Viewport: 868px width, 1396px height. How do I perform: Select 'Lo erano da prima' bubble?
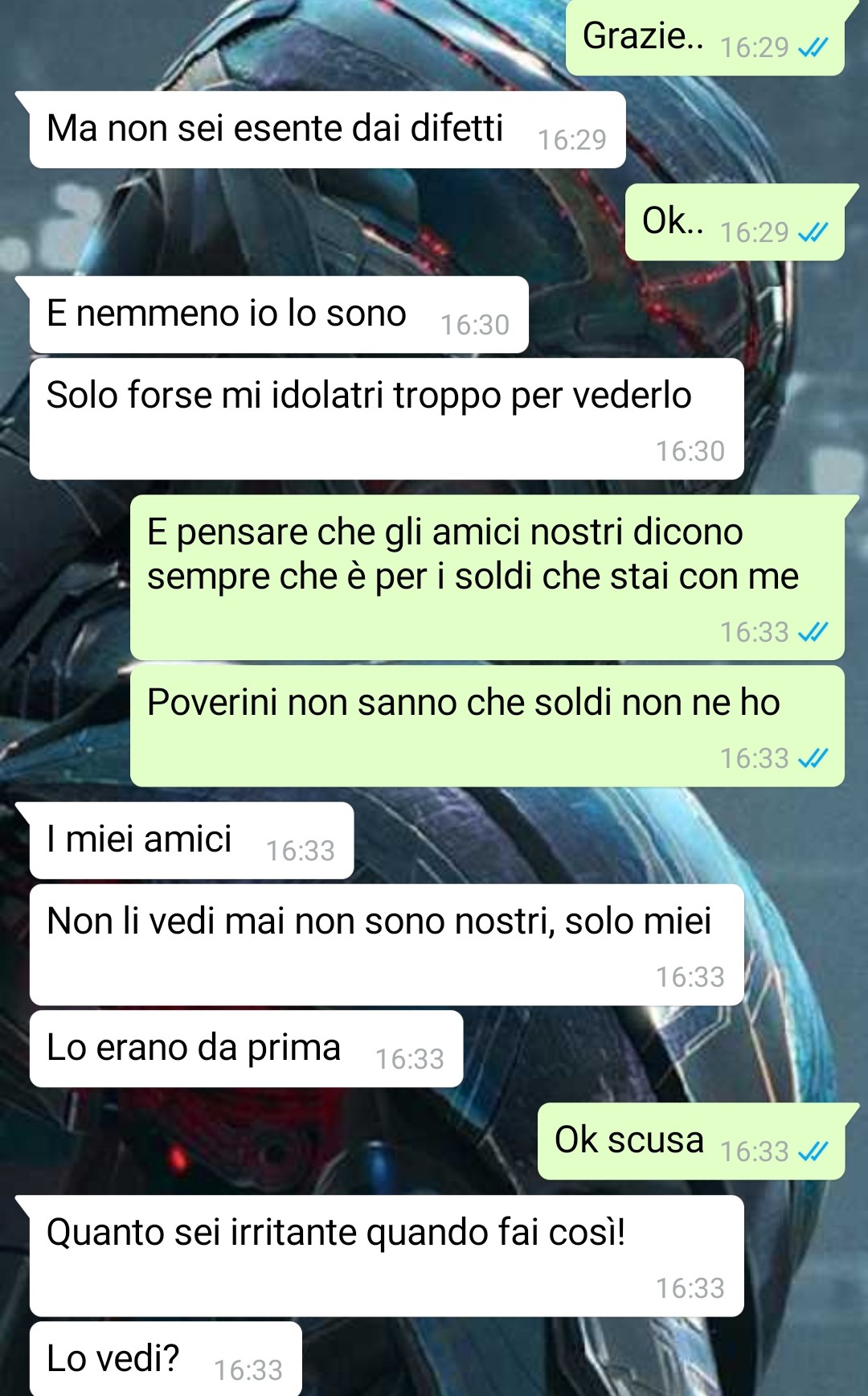click(246, 1049)
